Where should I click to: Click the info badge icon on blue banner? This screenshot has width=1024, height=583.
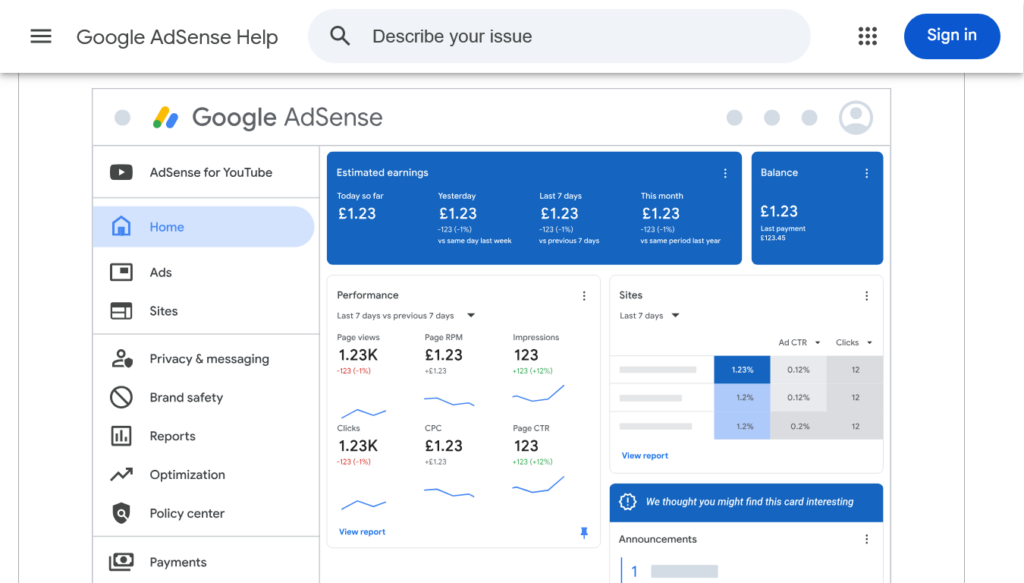pos(628,501)
